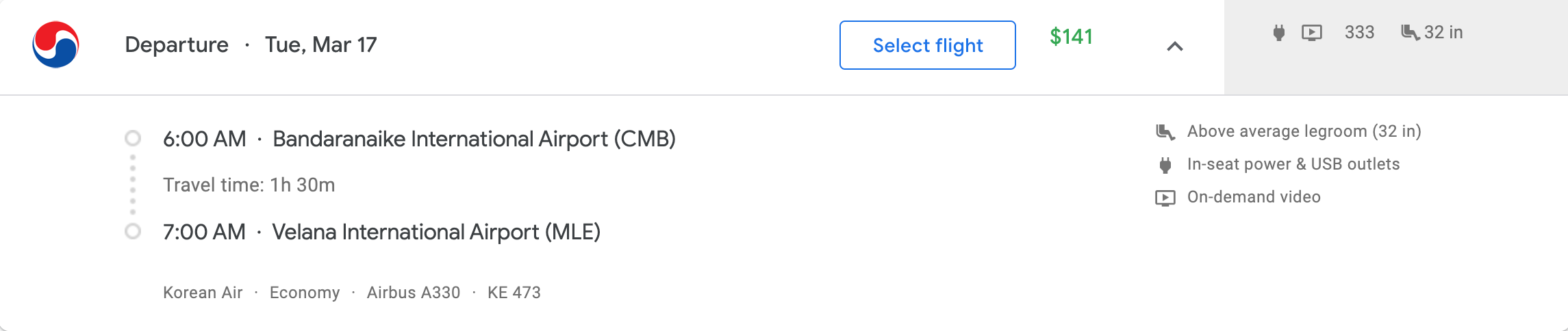
Task: Click the seat legroom icon near 32 in
Action: (x=1410, y=32)
